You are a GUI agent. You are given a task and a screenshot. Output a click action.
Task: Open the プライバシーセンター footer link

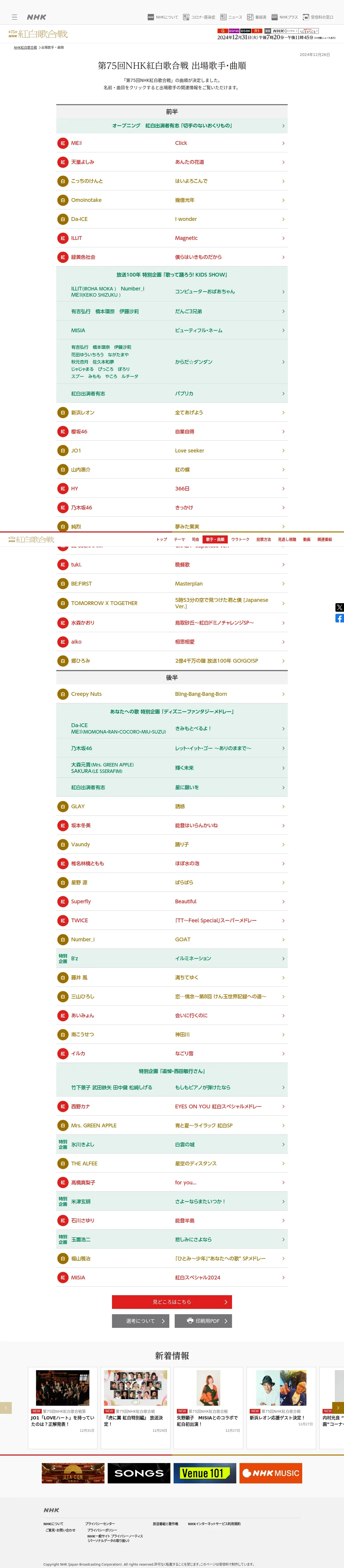100,1524
